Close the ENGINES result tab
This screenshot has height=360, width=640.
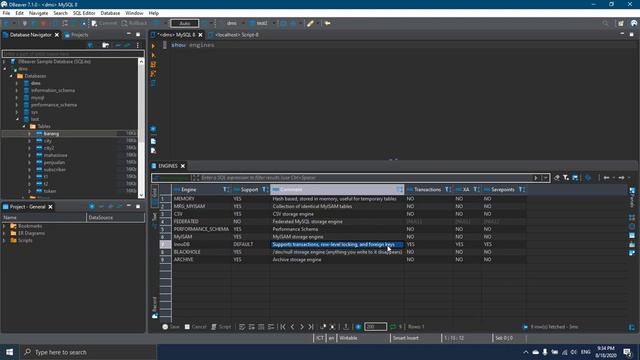183,166
